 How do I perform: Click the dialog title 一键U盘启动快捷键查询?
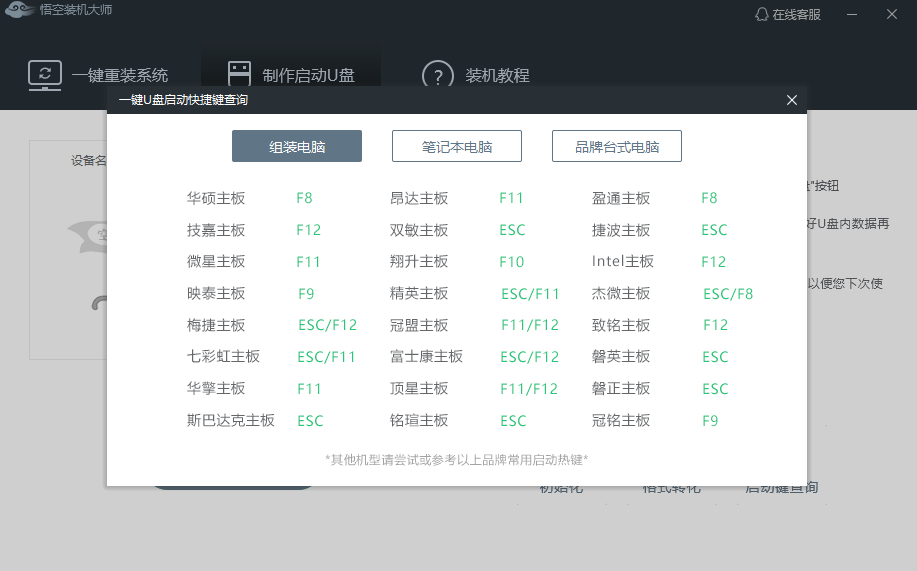pos(184,100)
